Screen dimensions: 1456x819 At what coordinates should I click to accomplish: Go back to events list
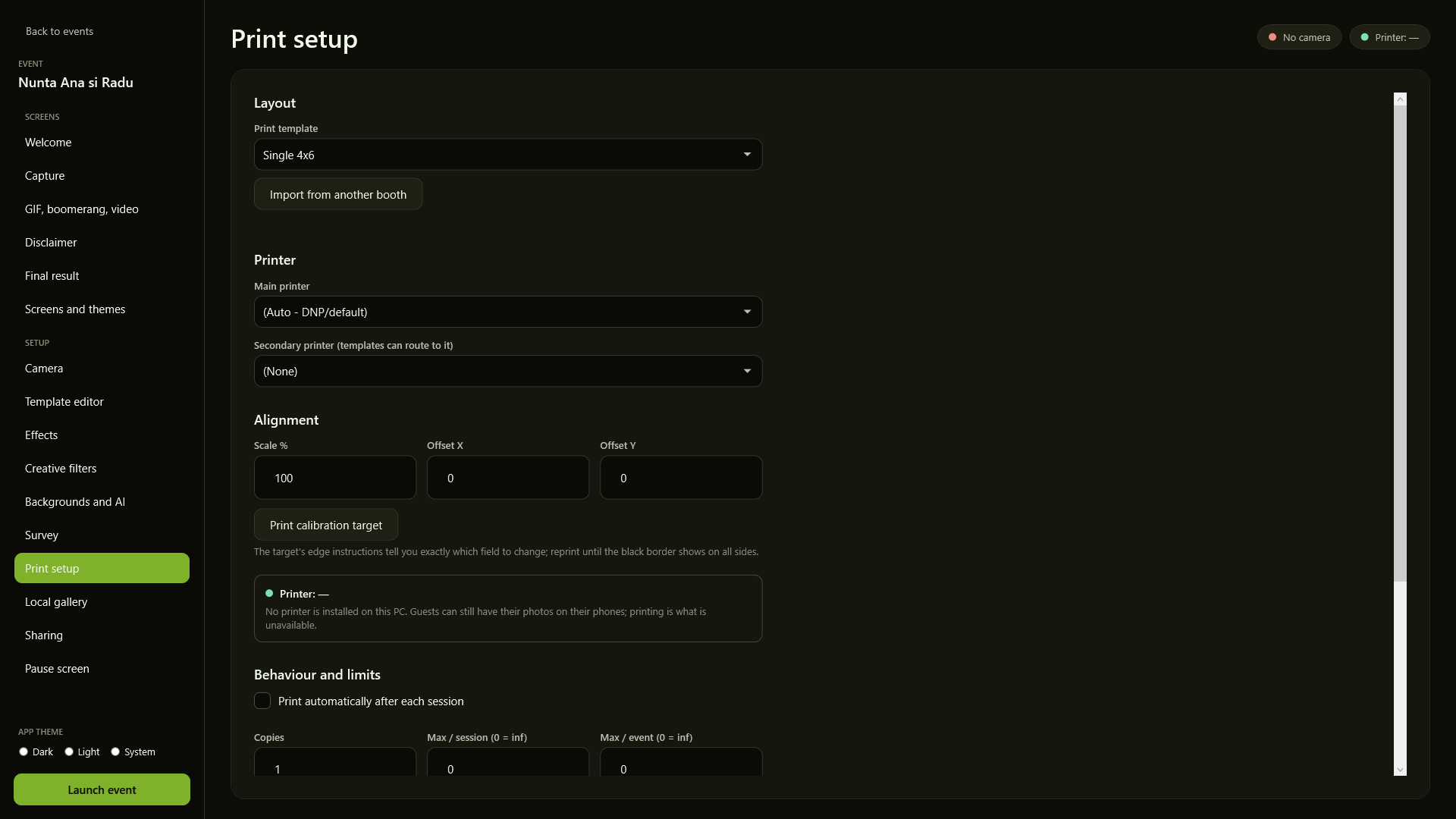point(59,31)
